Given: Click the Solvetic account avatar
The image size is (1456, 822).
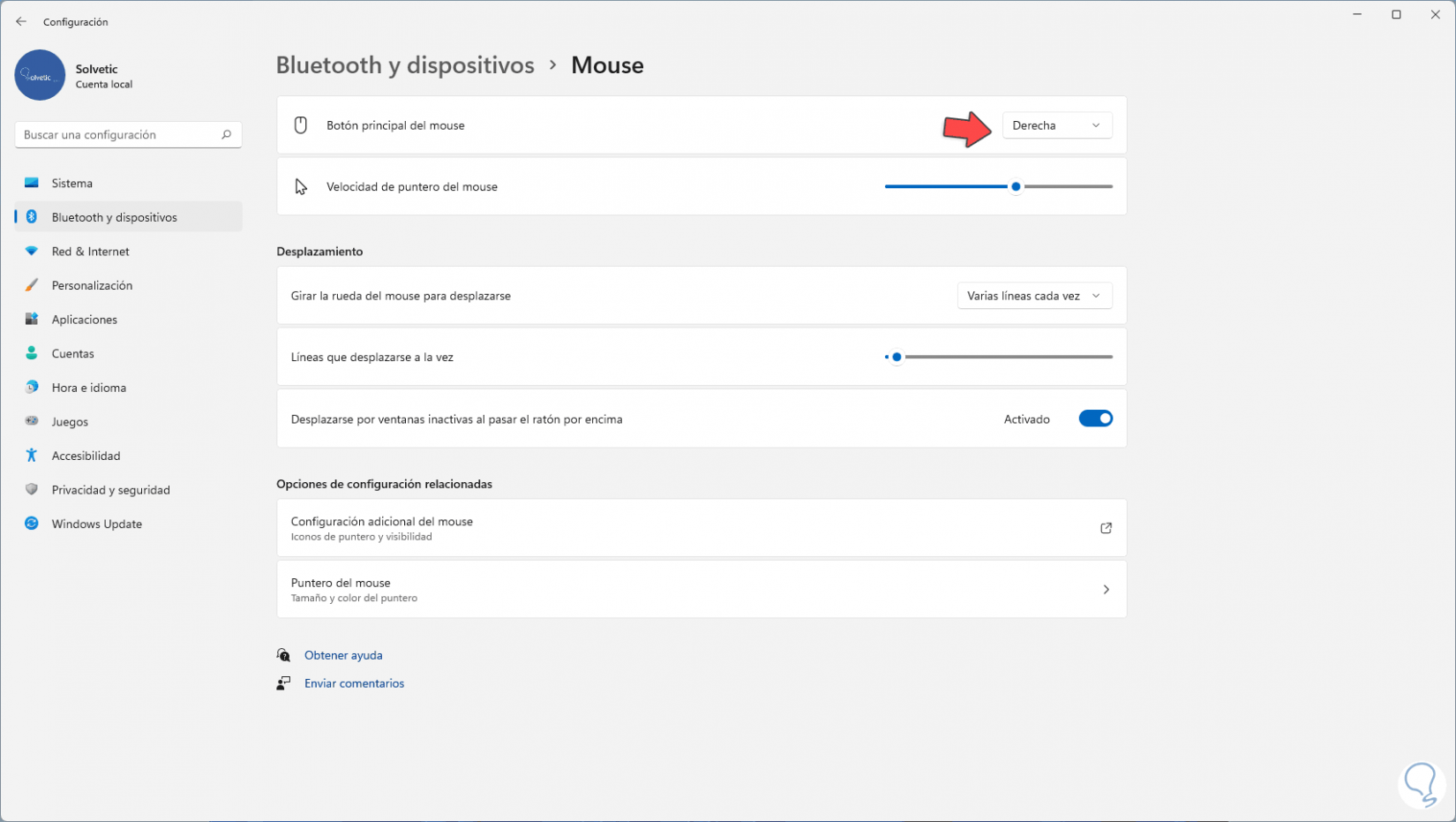Looking at the screenshot, I should (x=40, y=76).
